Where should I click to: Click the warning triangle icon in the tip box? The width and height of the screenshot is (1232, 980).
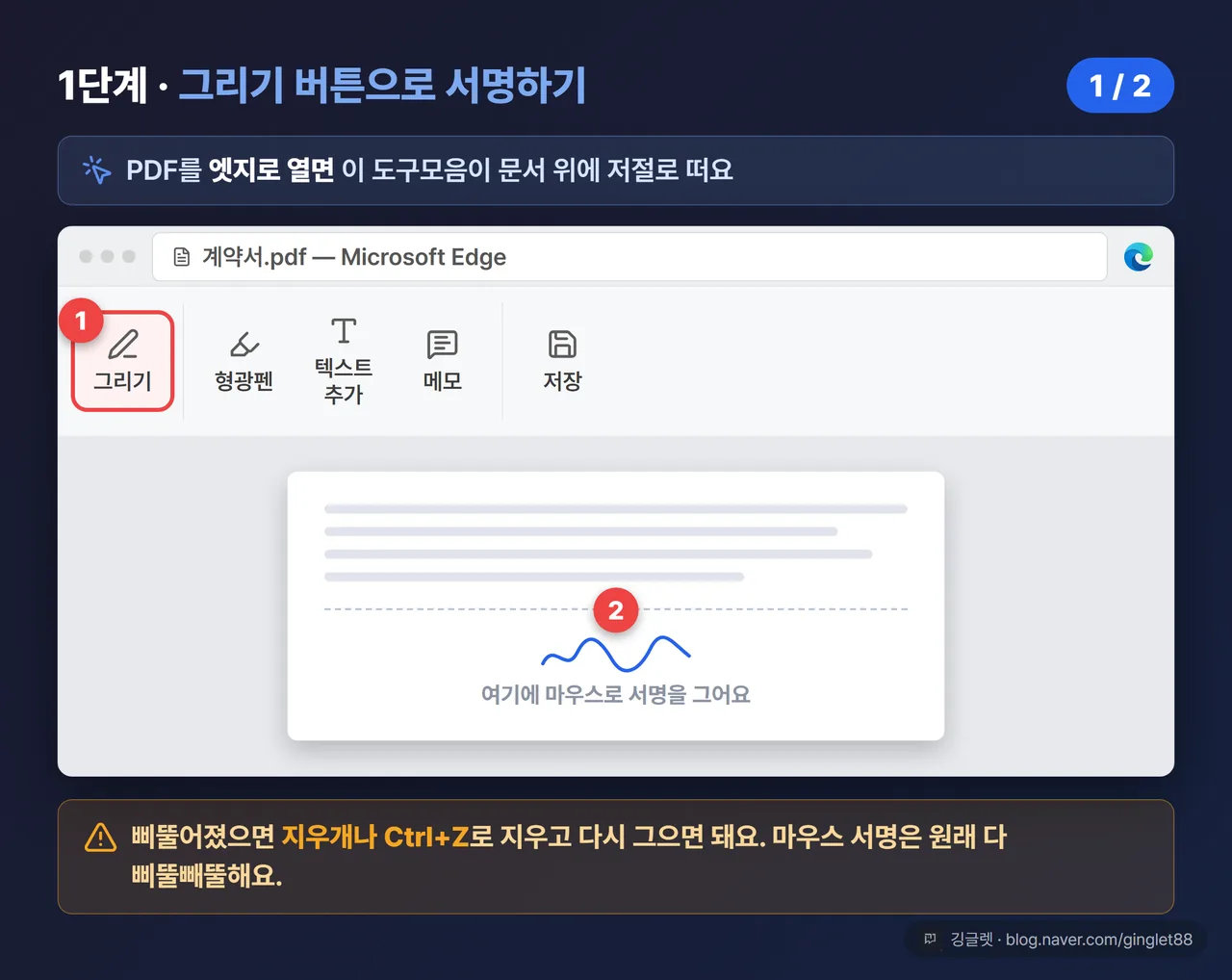100,838
